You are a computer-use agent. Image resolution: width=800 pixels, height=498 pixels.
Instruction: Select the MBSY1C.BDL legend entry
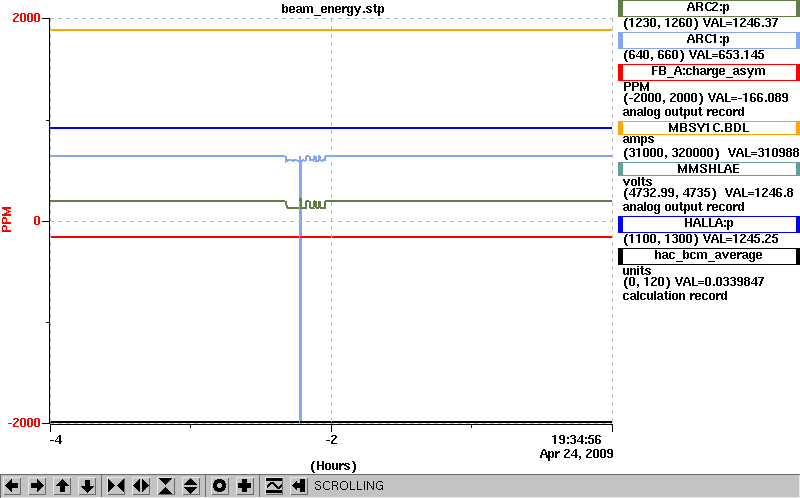709,128
